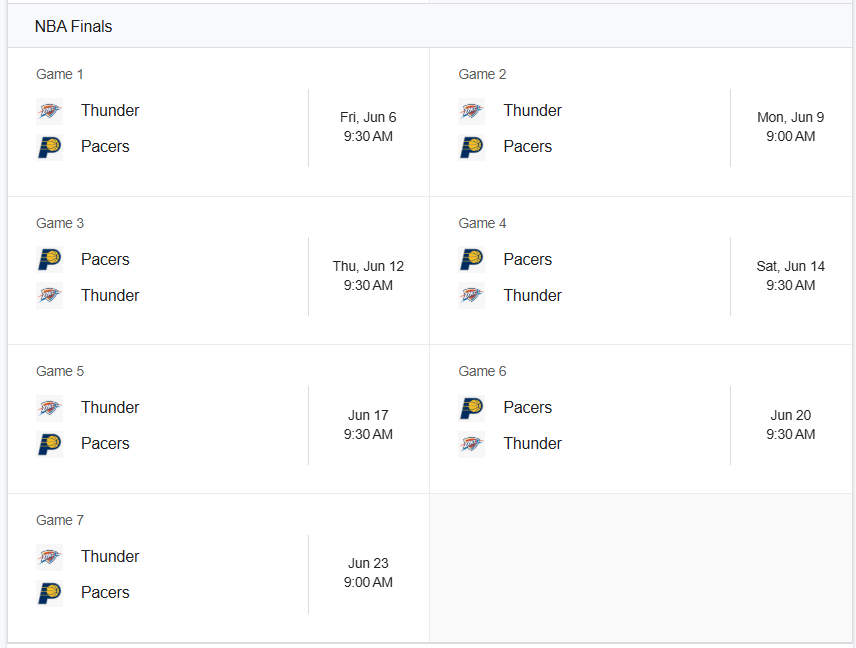Click Thunder logo in Game 4
Screen dimensions: 856x648
pyautogui.click(x=472, y=295)
